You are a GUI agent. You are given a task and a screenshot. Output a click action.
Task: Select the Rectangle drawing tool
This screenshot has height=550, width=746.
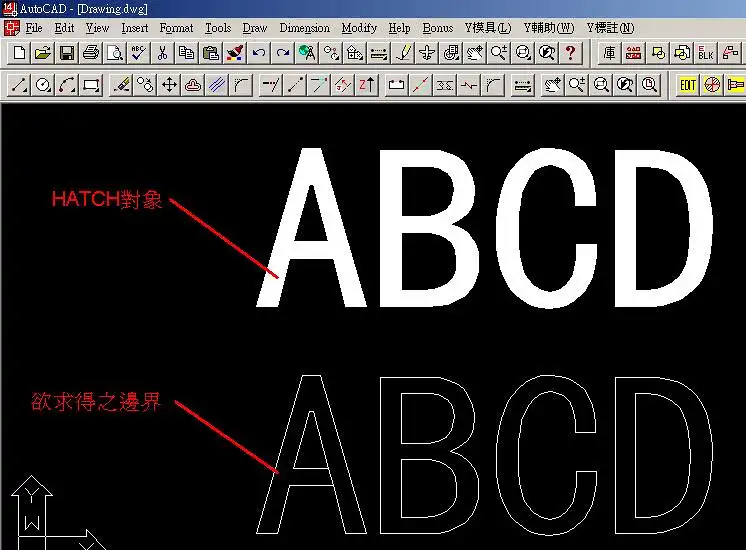pyautogui.click(x=91, y=85)
